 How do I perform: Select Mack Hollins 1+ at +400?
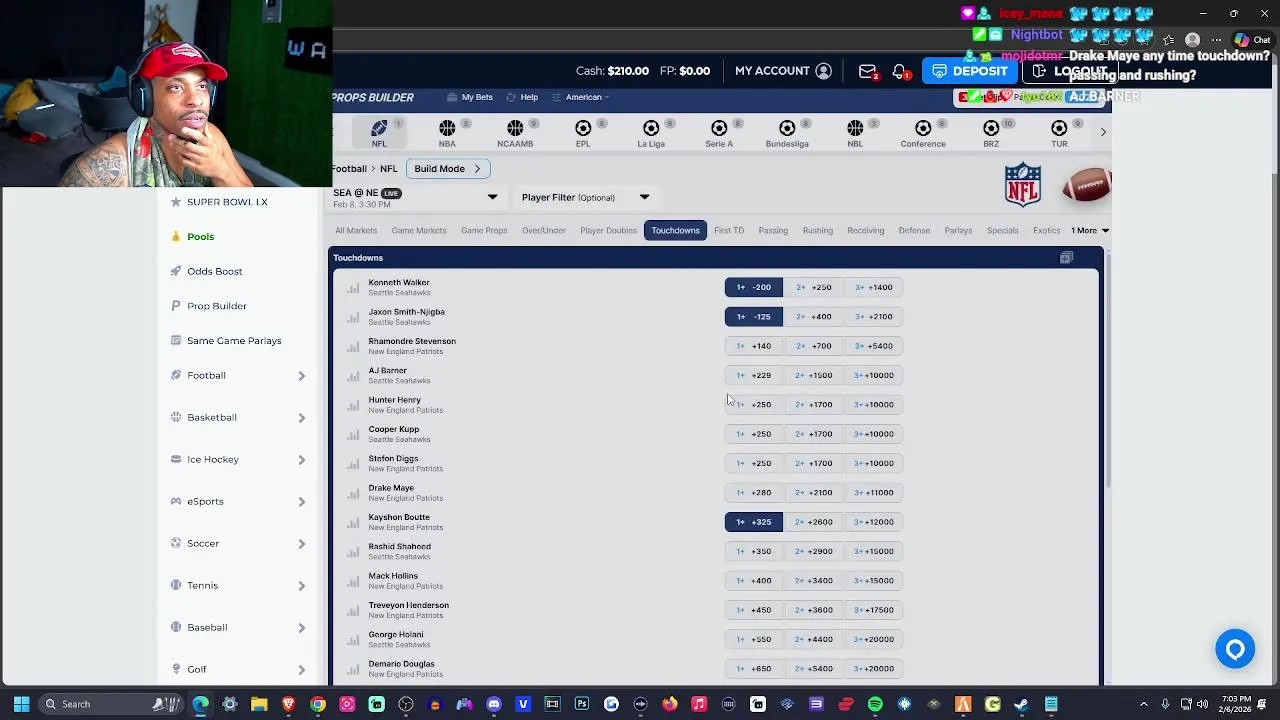click(x=754, y=581)
